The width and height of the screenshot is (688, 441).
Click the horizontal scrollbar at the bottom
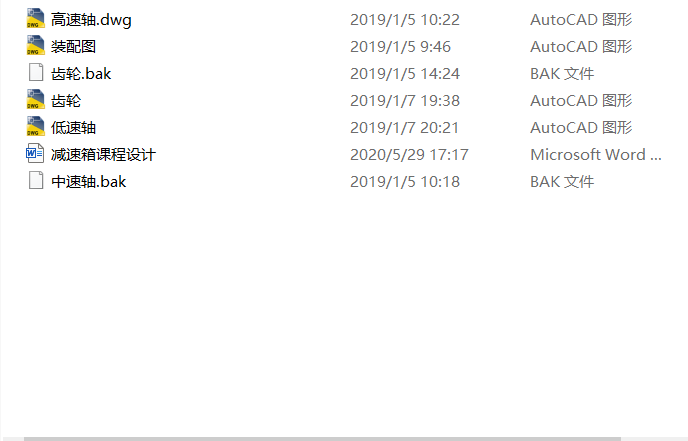pos(320,437)
